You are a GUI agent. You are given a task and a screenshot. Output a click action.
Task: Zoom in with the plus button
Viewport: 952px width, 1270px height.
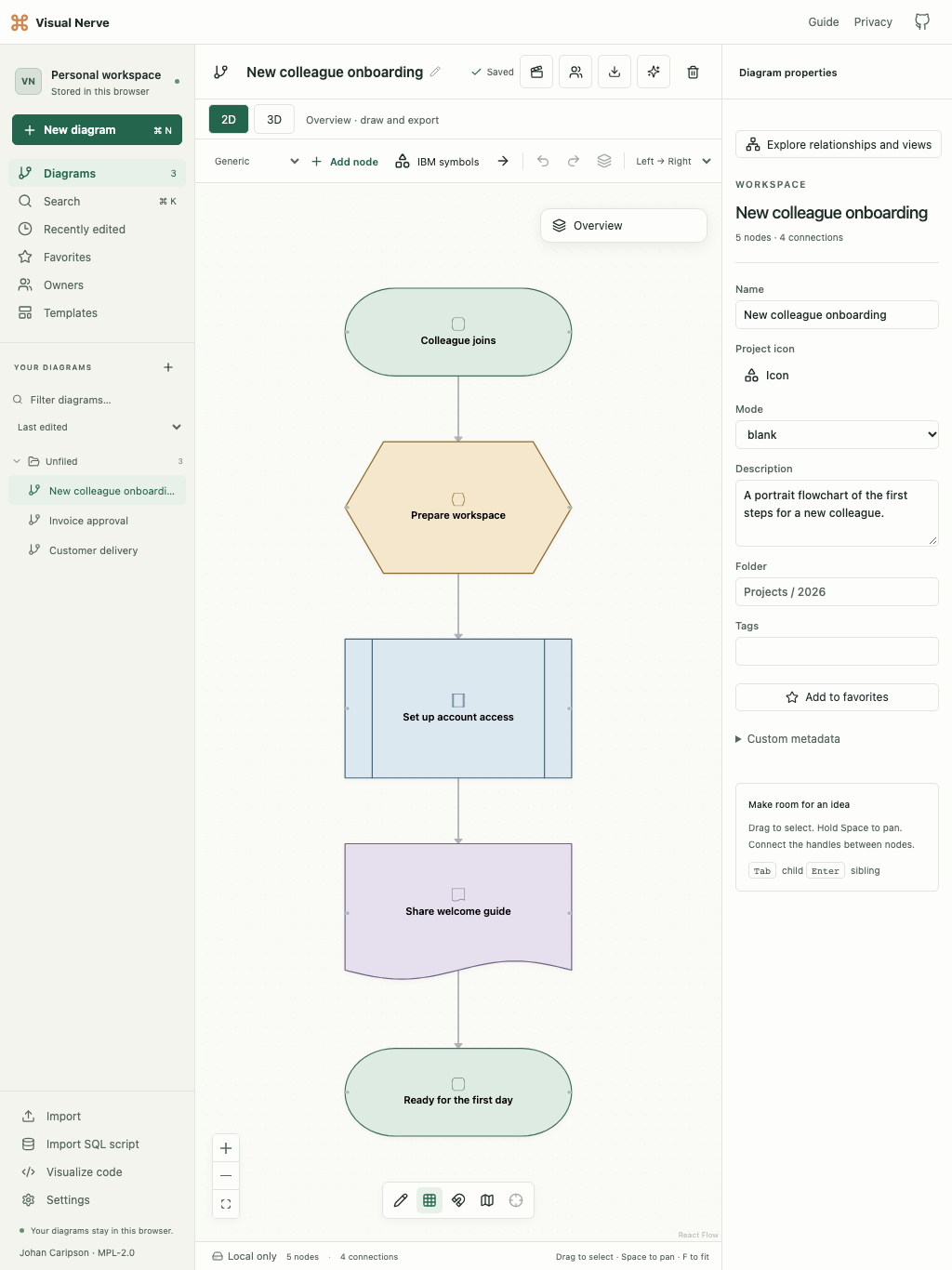click(x=226, y=1148)
